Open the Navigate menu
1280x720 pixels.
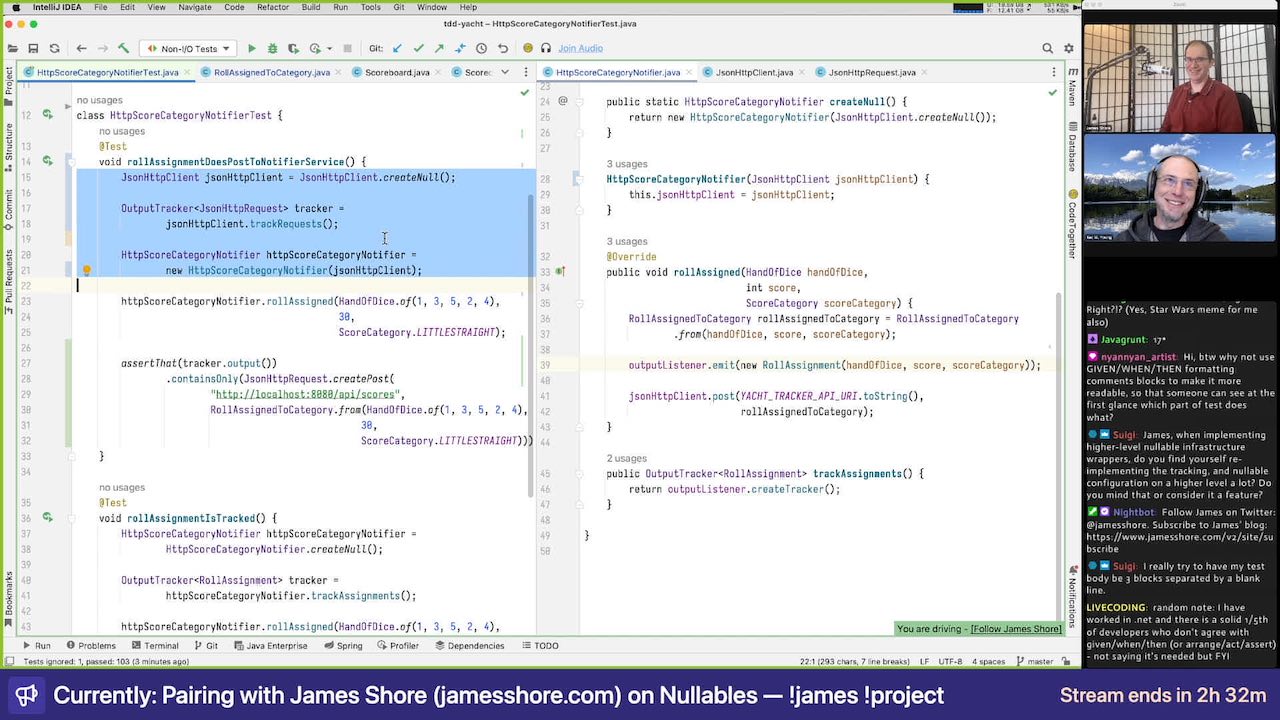(x=194, y=7)
